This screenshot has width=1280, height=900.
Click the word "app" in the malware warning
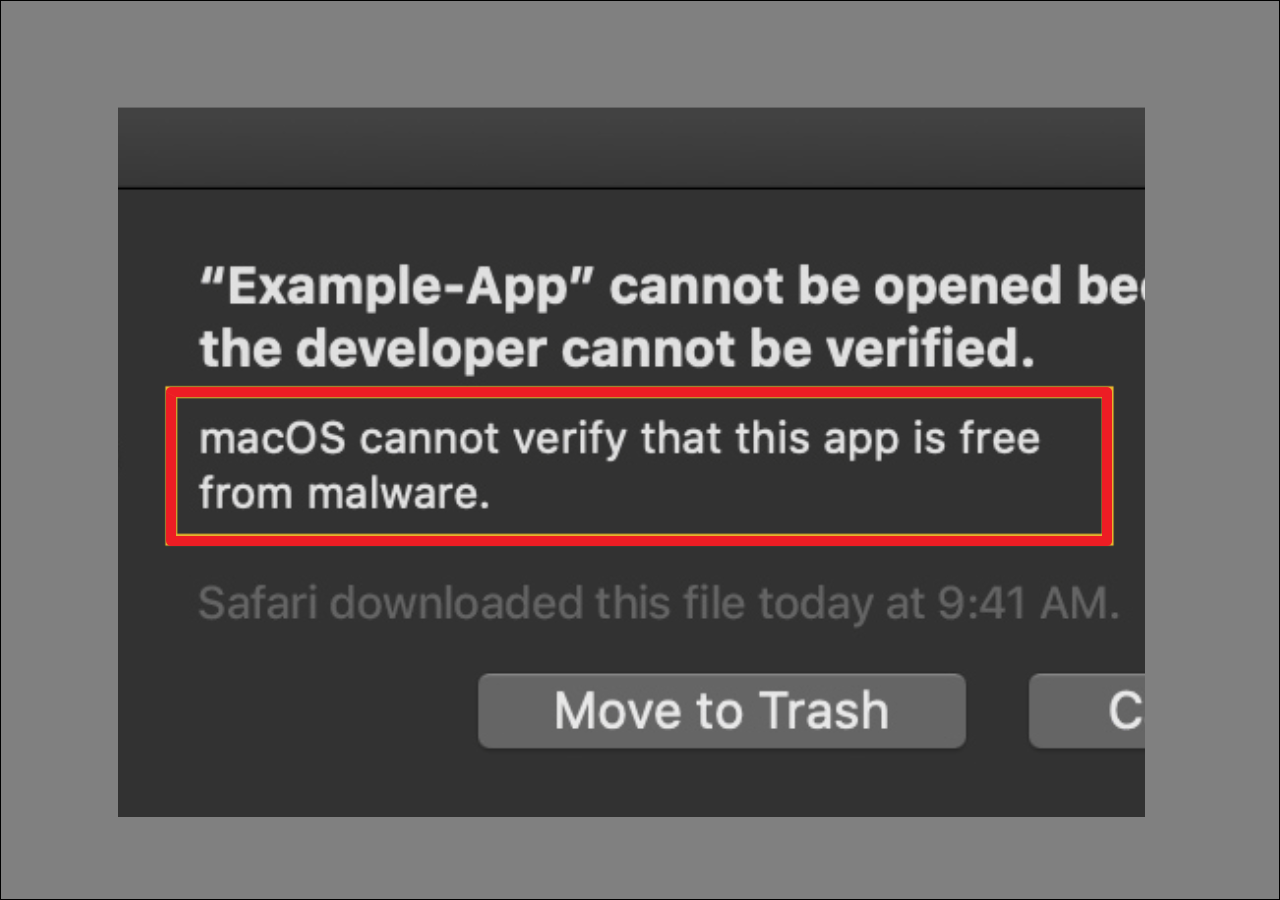pos(869,439)
